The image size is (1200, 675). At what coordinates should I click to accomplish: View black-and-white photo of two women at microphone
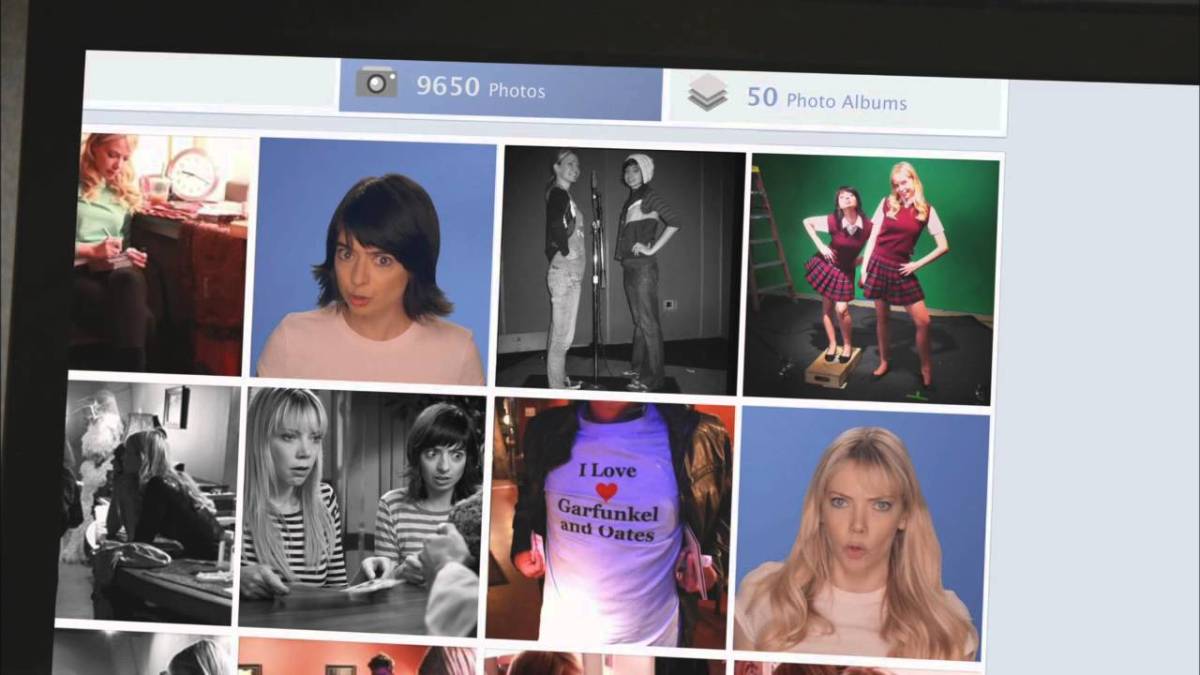point(620,268)
